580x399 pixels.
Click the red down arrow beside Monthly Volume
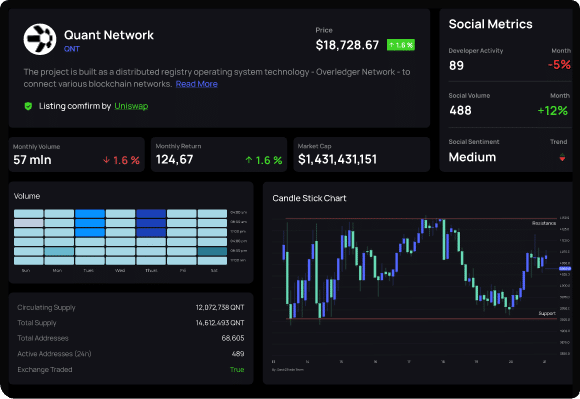coord(107,160)
